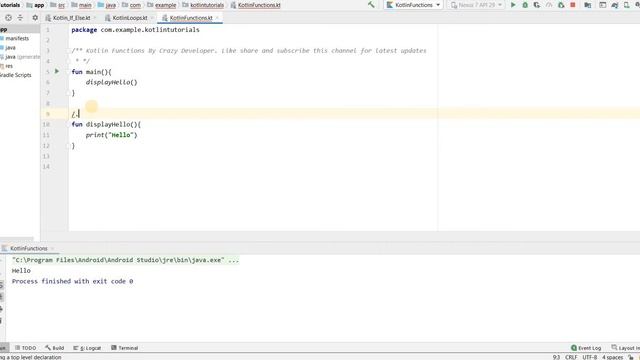
Task: Collapse the comment block fold marker on line 3
Action: [69, 51]
